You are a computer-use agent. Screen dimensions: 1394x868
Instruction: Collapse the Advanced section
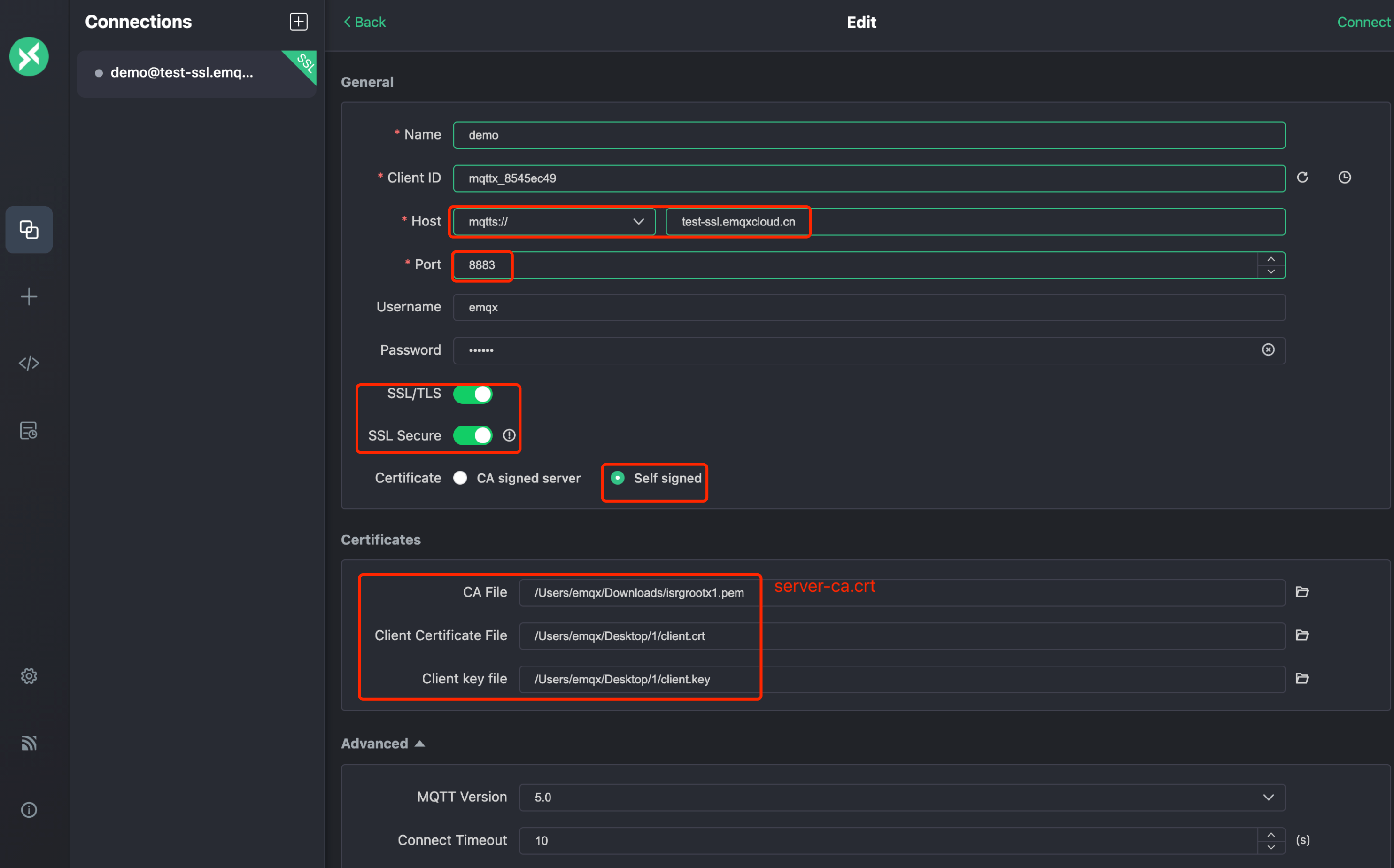(x=383, y=744)
